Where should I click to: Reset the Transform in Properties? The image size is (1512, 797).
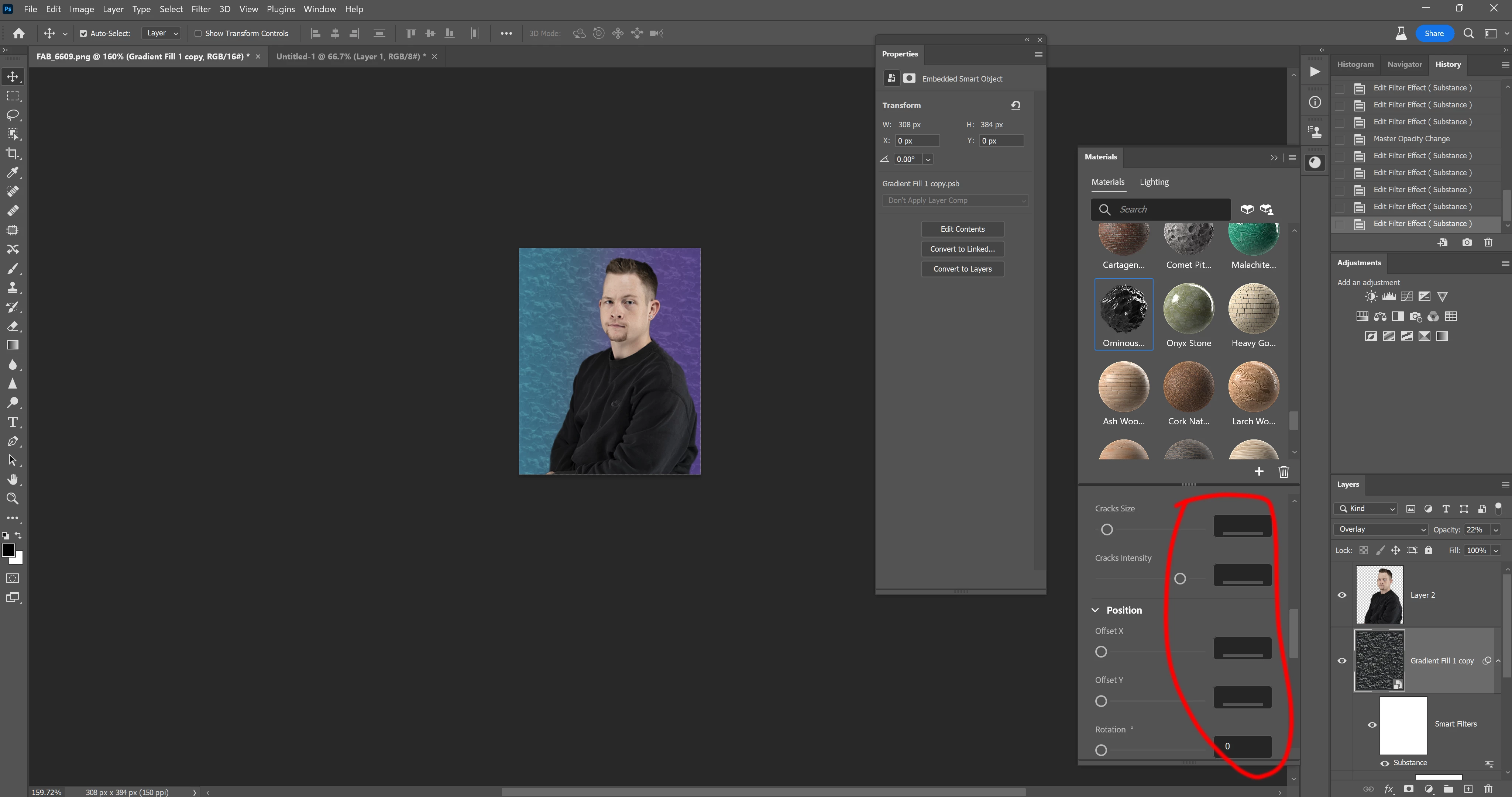pyautogui.click(x=1016, y=105)
